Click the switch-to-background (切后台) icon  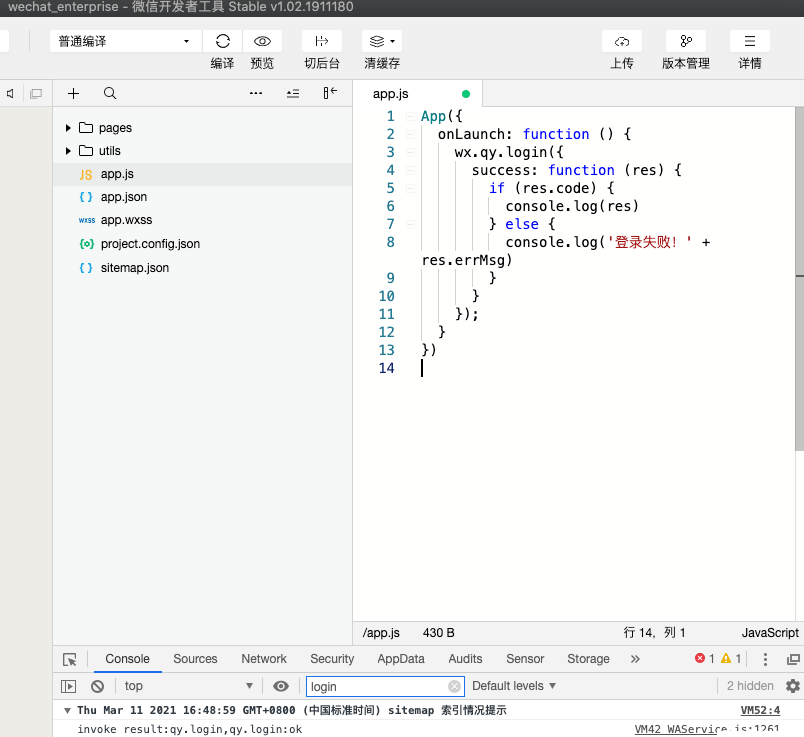(321, 41)
